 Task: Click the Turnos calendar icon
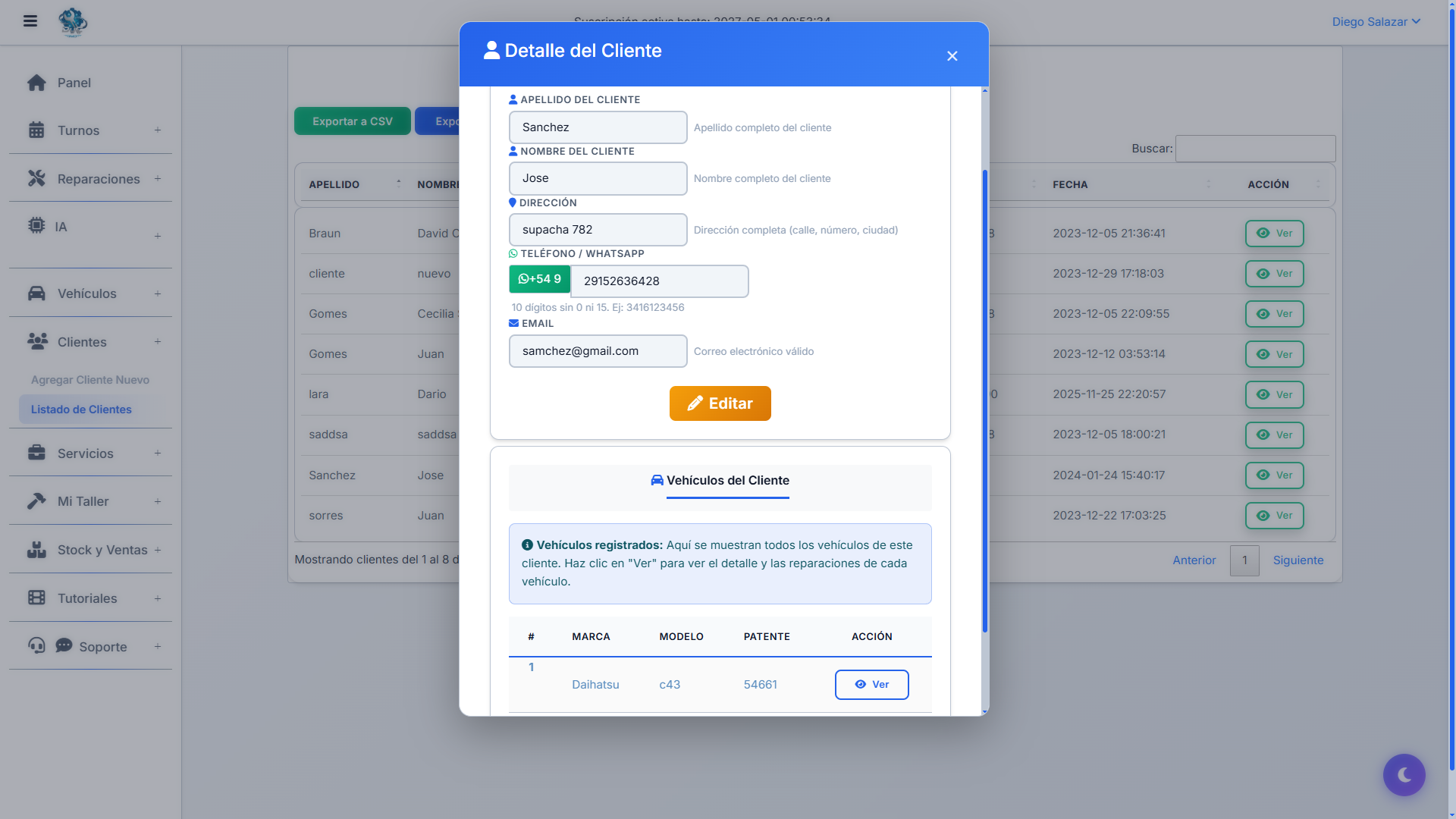click(x=36, y=130)
